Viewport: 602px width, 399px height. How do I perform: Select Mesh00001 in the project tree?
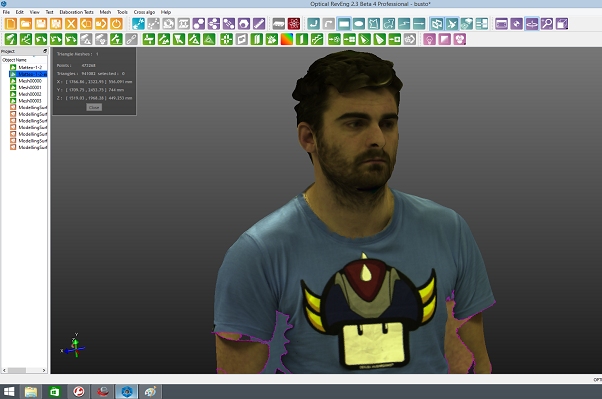(30, 88)
